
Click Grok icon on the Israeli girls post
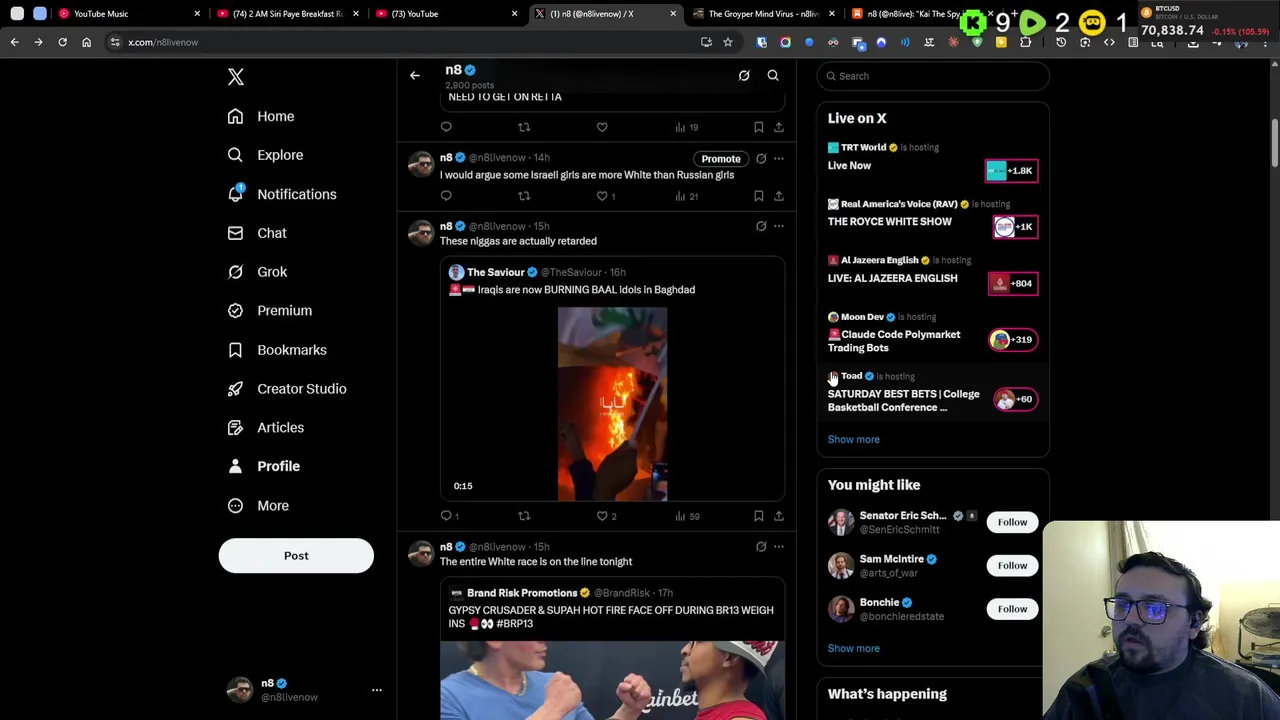click(761, 158)
